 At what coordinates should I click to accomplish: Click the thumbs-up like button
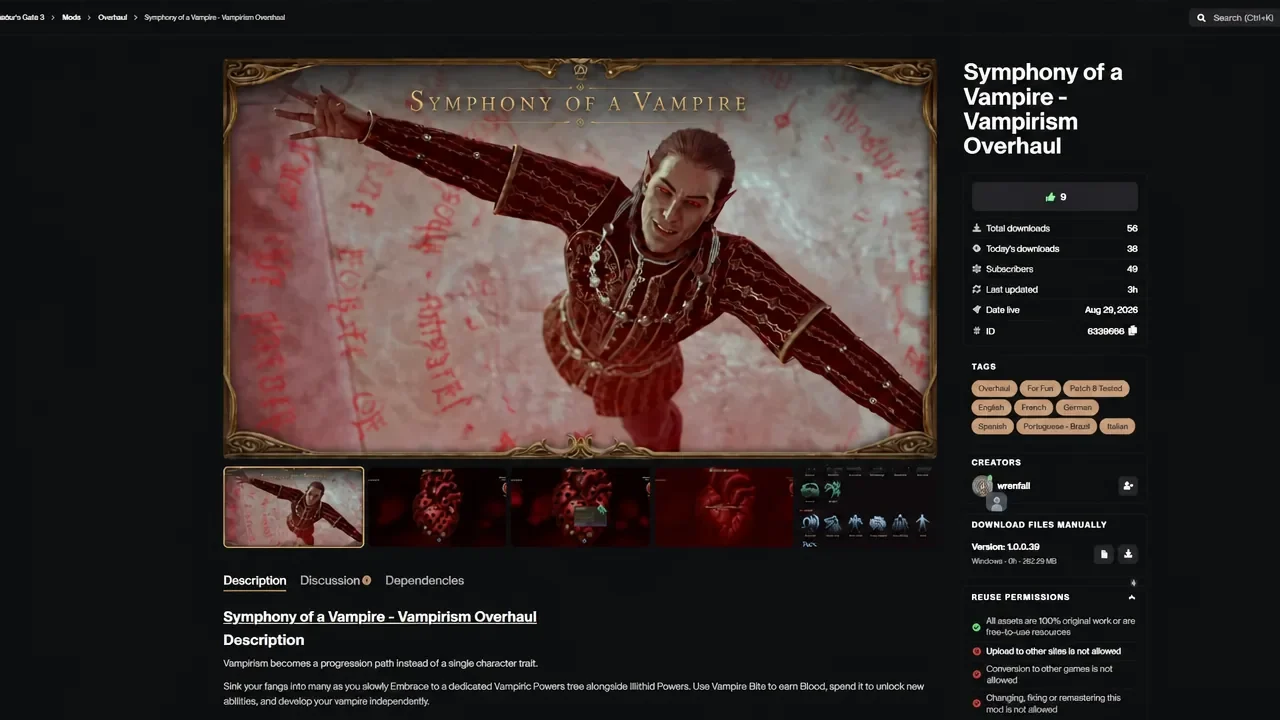pos(1054,197)
